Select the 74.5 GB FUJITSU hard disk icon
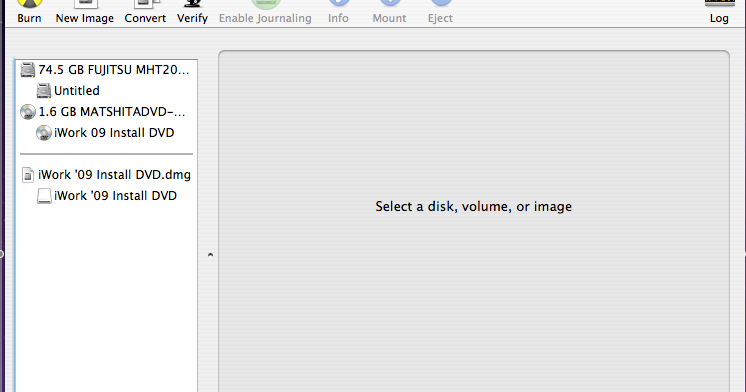 click(x=28, y=70)
